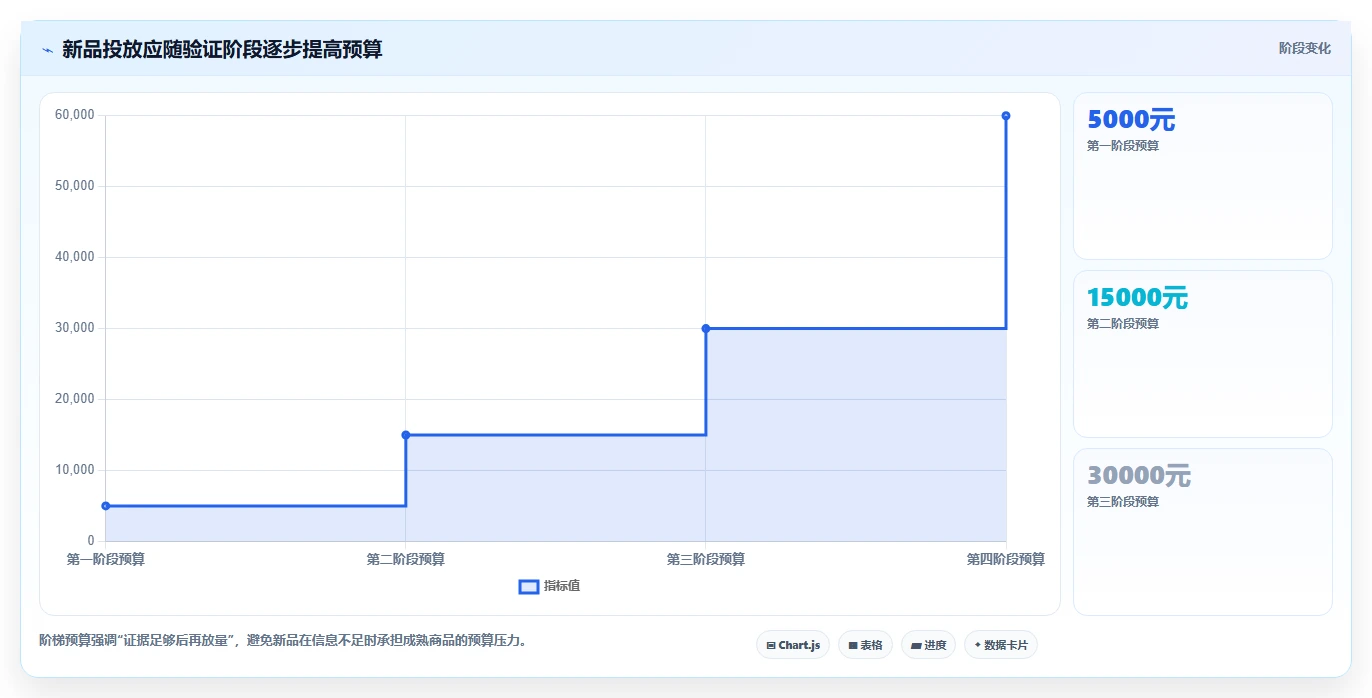Select the Chart.js chip

[793, 645]
